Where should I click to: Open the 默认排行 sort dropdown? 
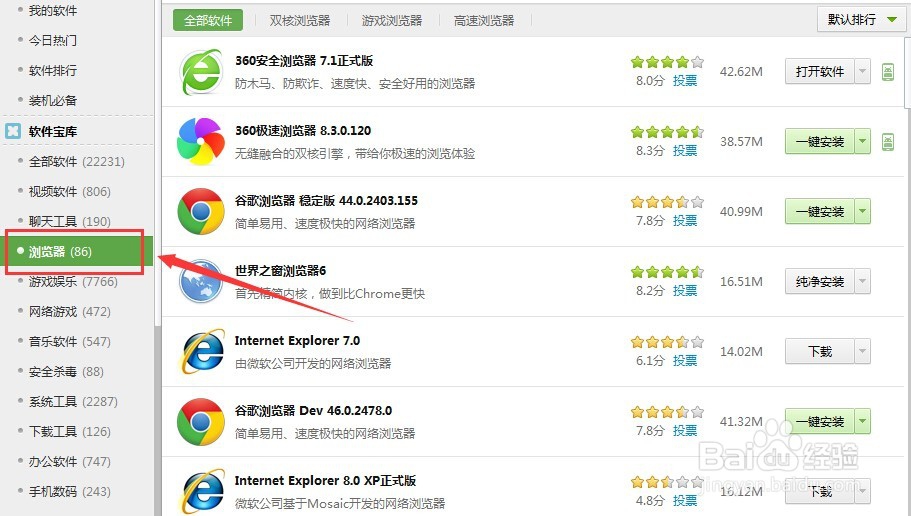pyautogui.click(x=862, y=20)
